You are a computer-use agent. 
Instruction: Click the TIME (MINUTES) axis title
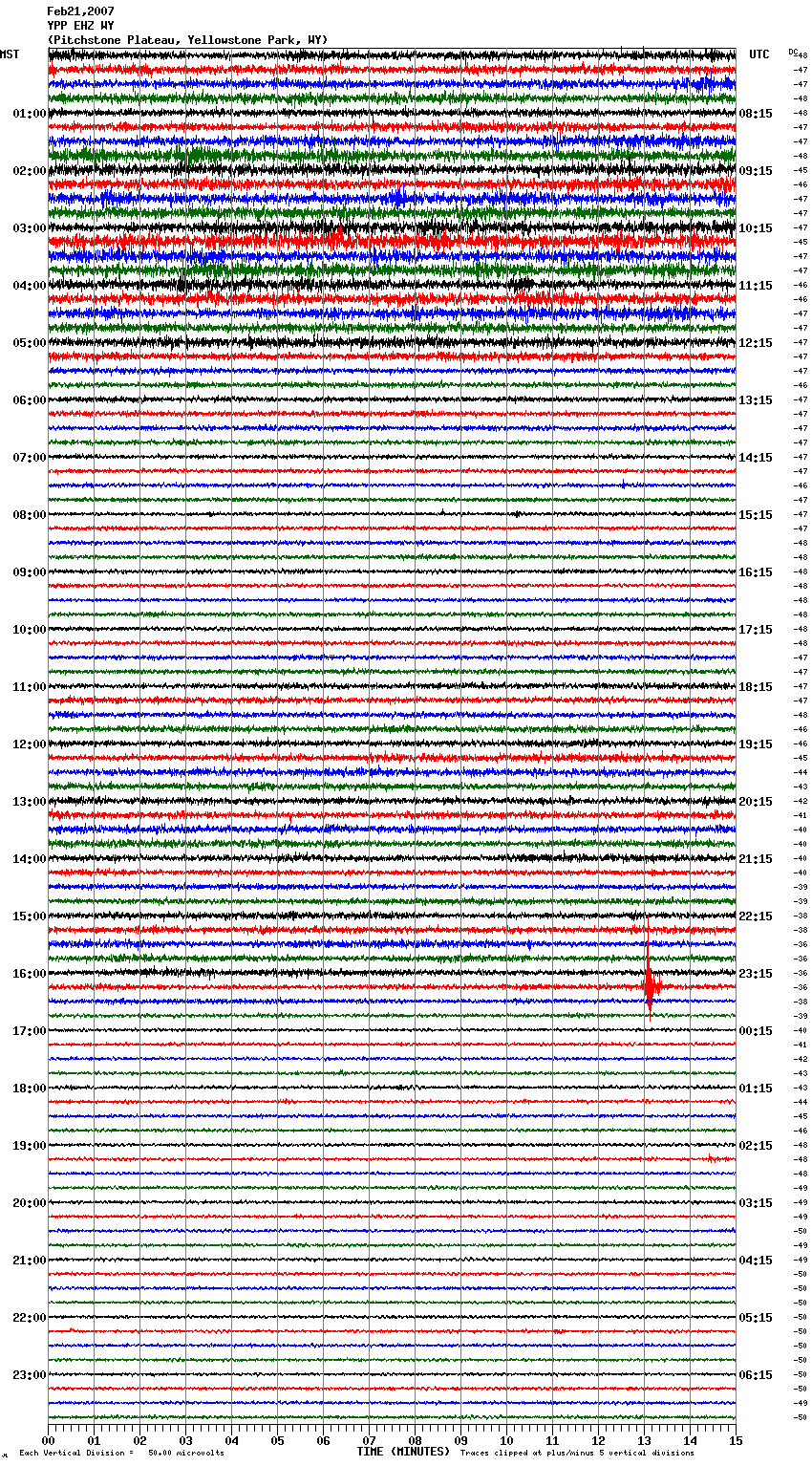[403, 1452]
